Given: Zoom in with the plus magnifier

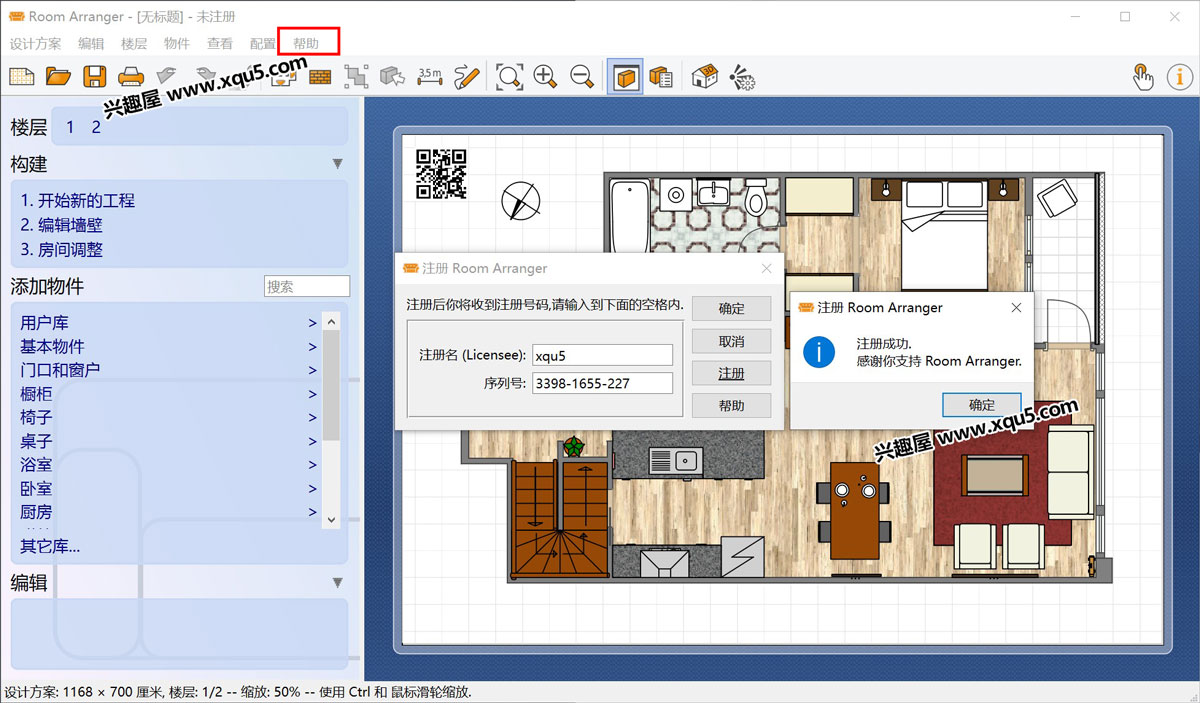Looking at the screenshot, I should (x=545, y=76).
